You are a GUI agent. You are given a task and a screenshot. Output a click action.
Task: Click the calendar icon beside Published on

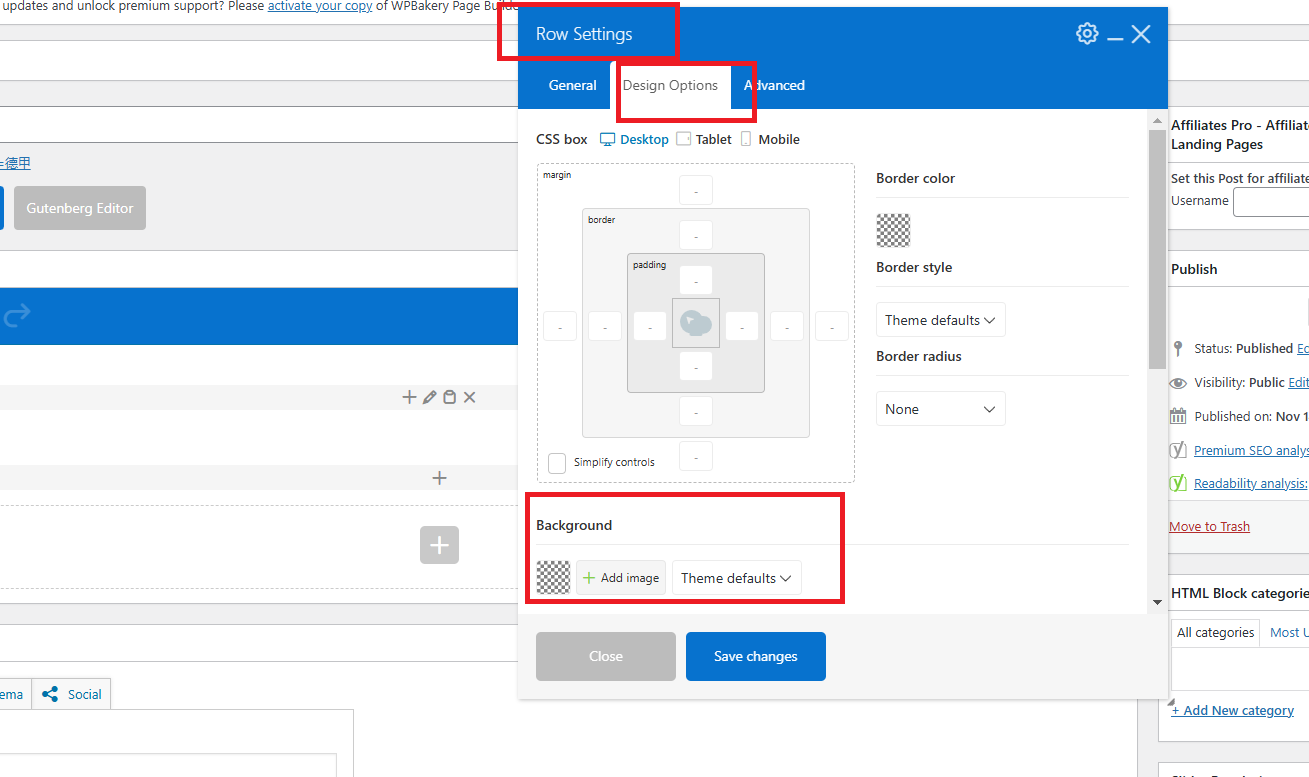1178,416
